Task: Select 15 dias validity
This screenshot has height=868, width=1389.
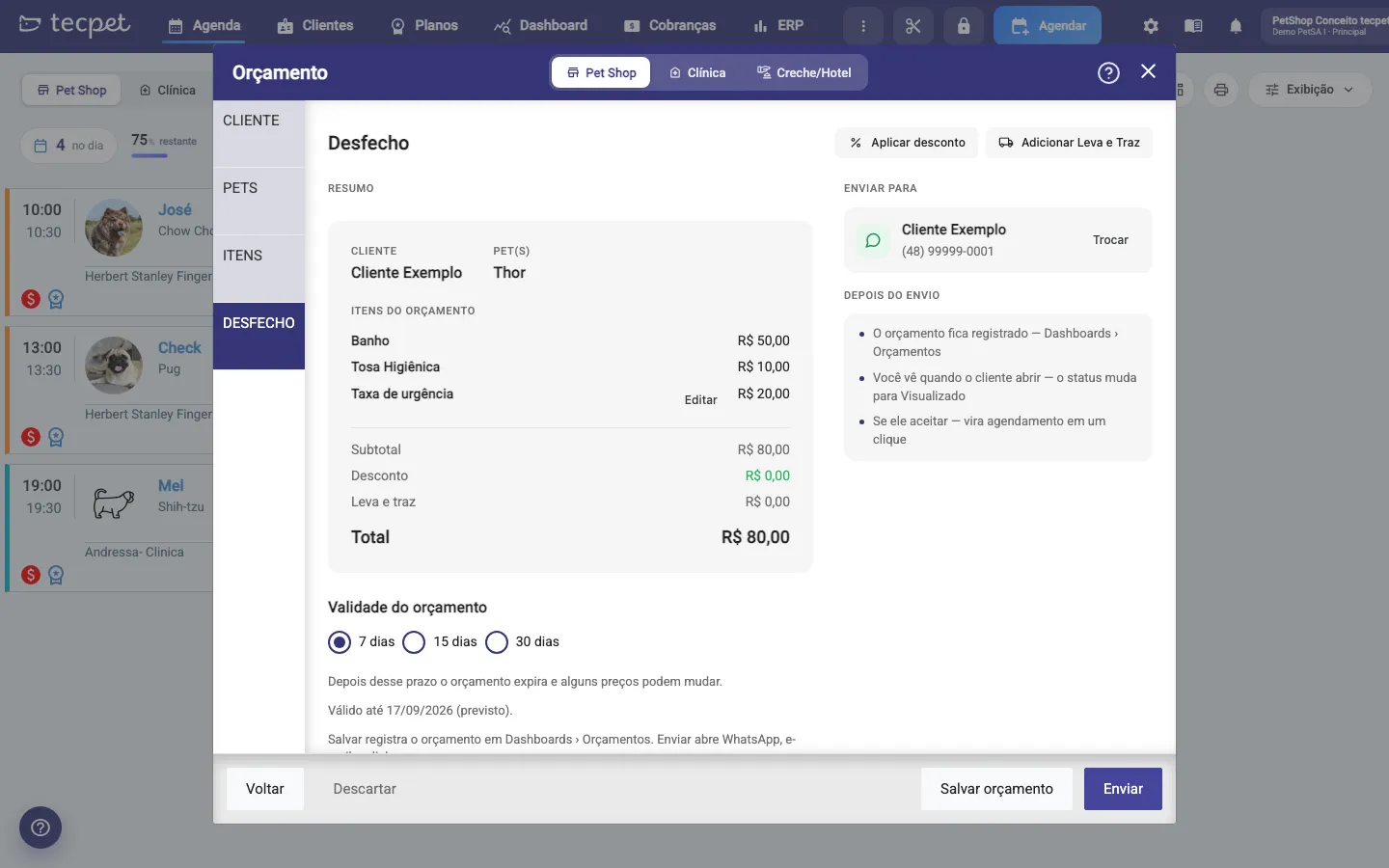Action: 414,642
